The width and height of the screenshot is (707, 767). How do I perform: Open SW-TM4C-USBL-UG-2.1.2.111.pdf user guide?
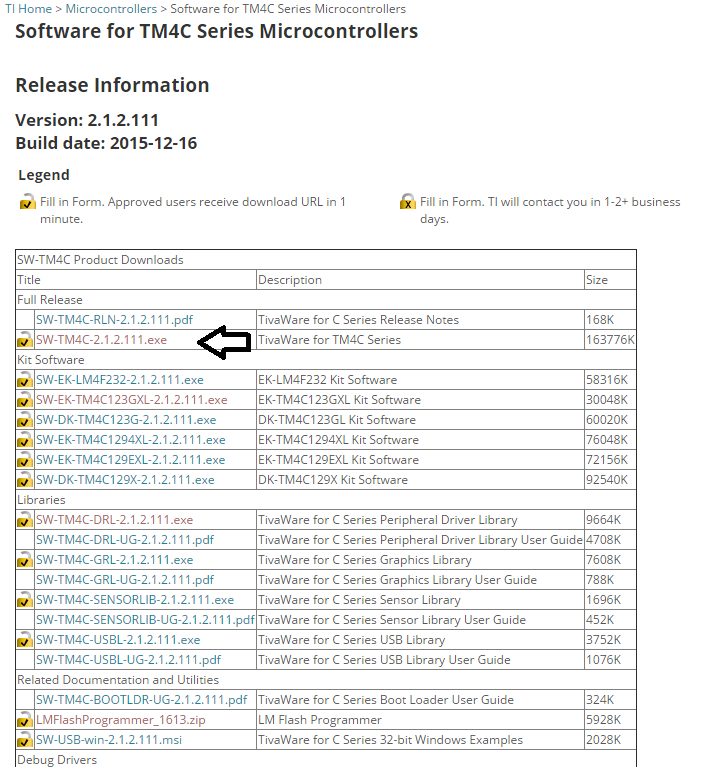(129, 660)
